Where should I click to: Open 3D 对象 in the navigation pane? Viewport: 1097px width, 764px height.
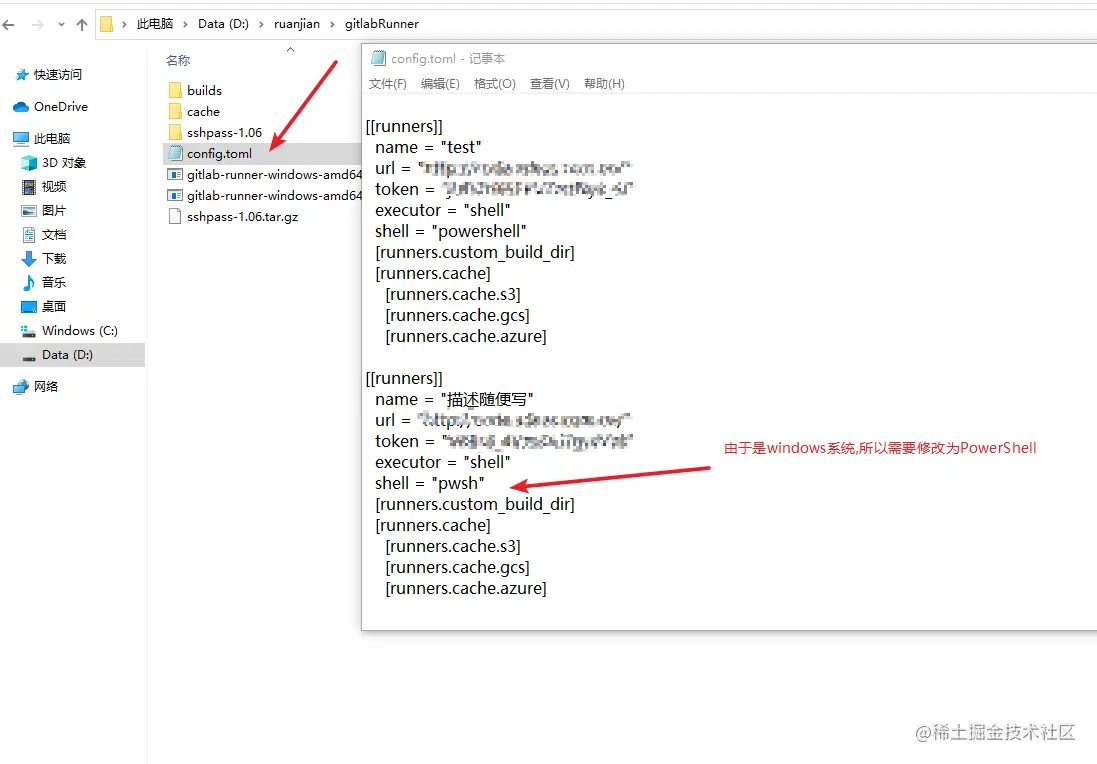pyautogui.click(x=64, y=163)
